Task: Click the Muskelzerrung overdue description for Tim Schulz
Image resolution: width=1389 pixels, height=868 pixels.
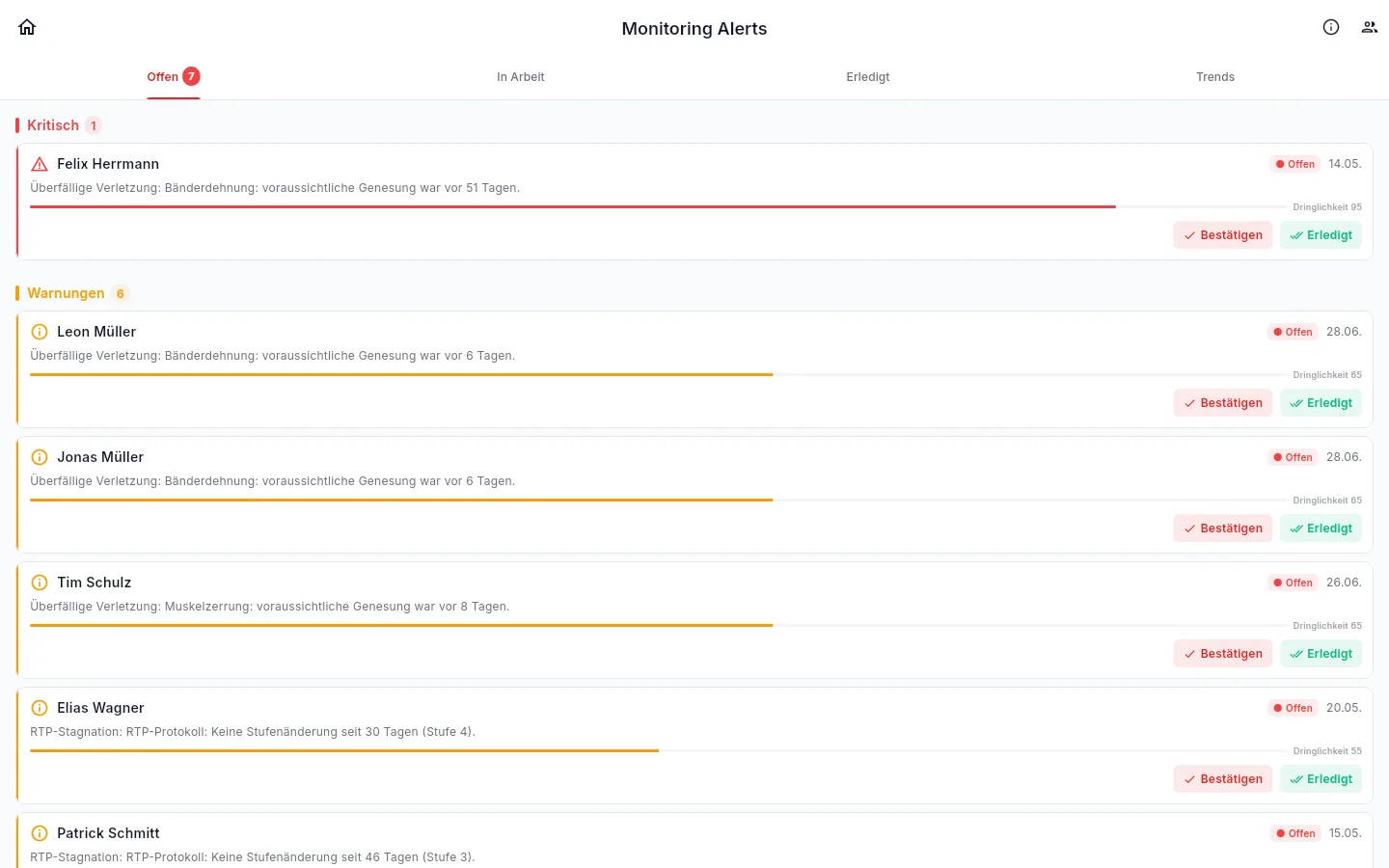Action: click(x=270, y=607)
